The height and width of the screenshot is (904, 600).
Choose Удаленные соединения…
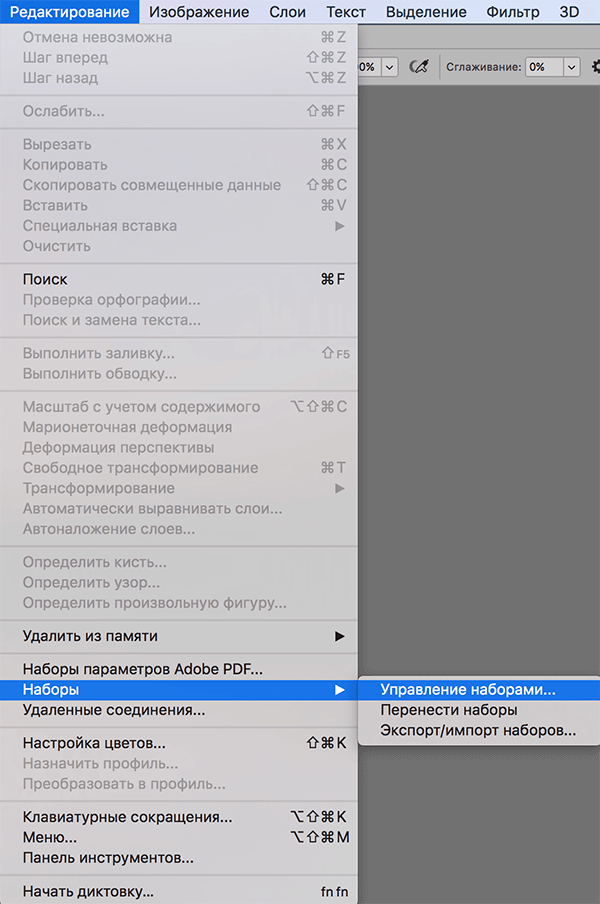[179, 710]
